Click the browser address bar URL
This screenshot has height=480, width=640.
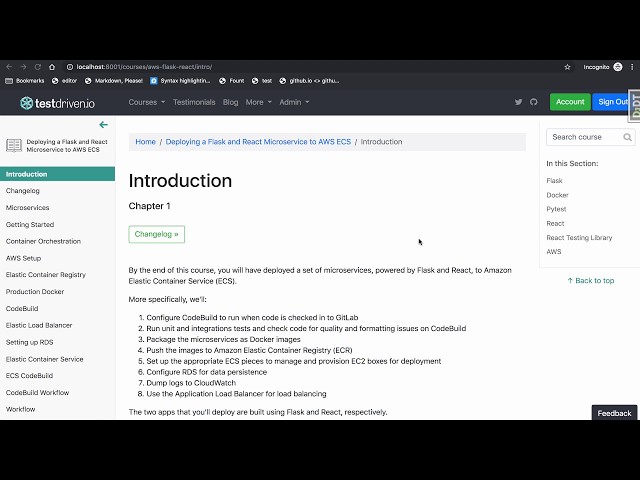click(144, 67)
